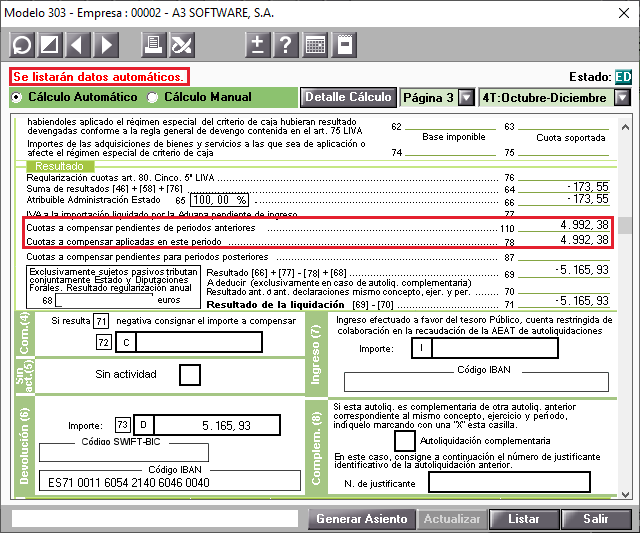Screen dimensions: 640x533
Task: Click value 4.992,38 in box 110
Action: tap(584, 225)
